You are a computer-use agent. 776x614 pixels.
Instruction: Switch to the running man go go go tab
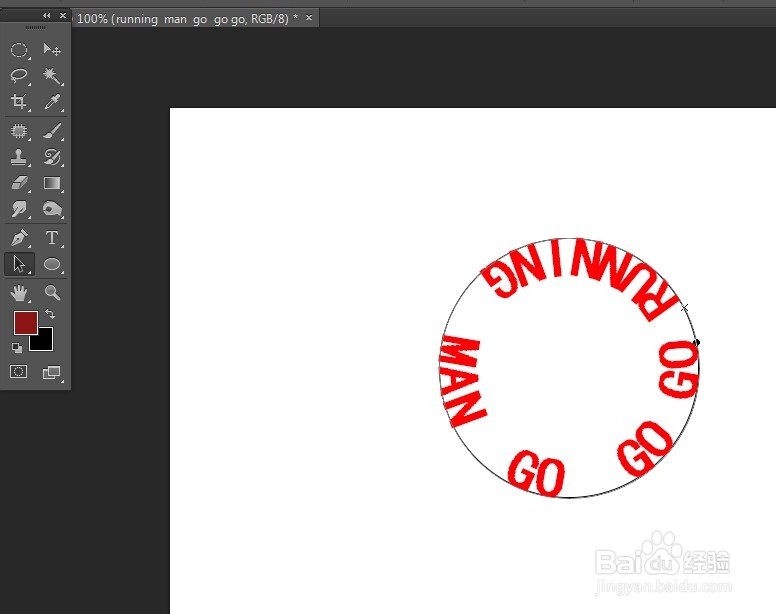tap(188, 19)
